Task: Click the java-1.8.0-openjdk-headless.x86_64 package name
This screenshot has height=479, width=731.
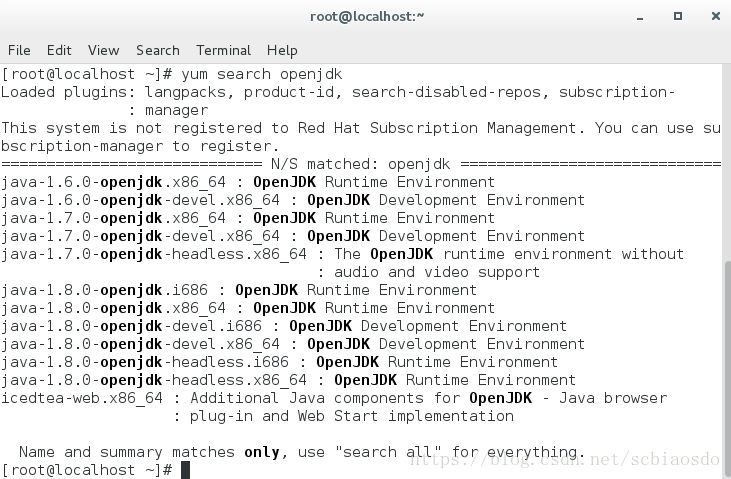Action: pyautogui.click(x=154, y=380)
